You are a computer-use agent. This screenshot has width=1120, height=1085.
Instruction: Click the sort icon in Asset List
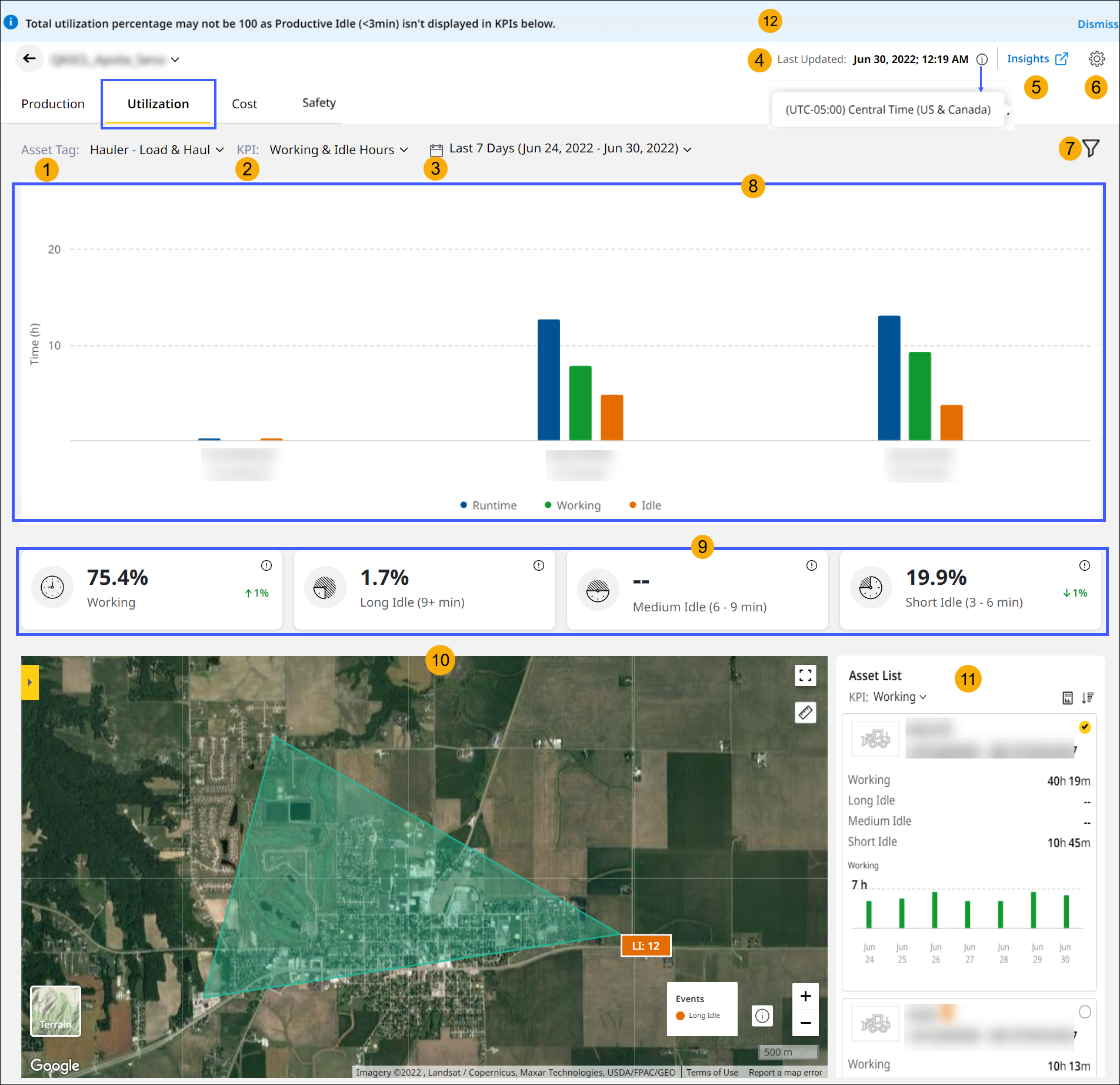point(1087,698)
